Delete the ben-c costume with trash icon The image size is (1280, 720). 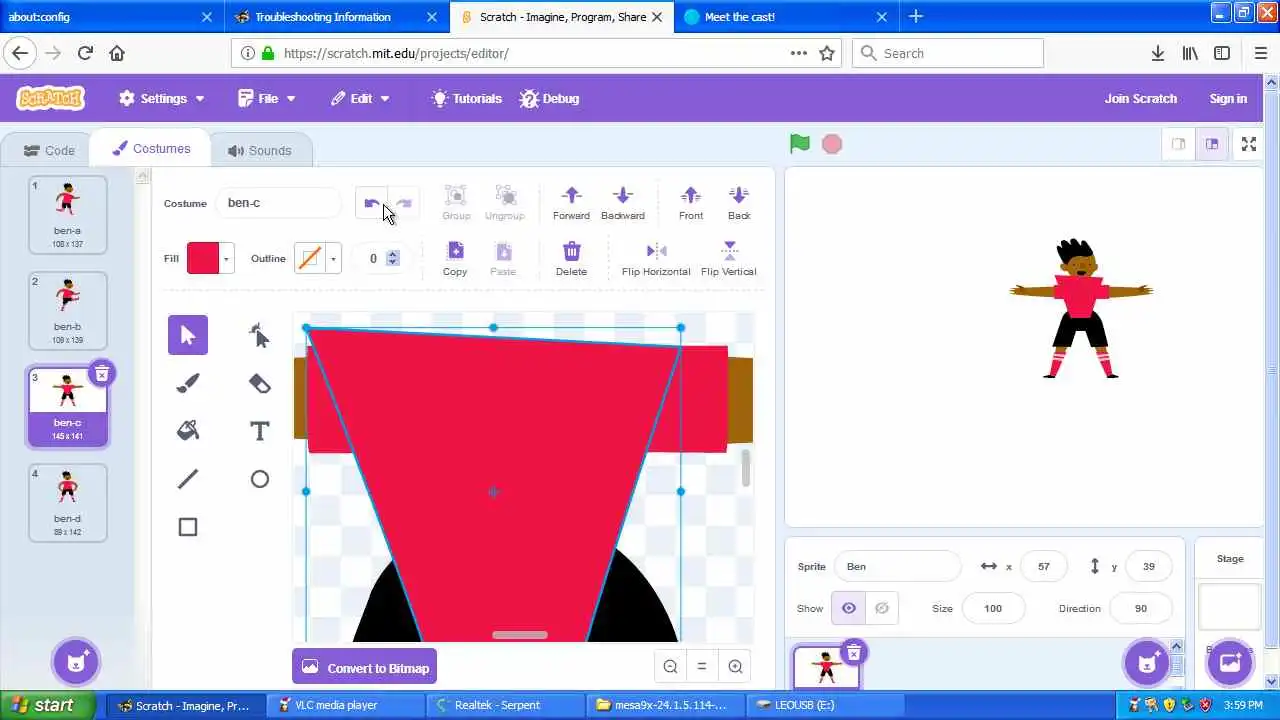coord(101,374)
